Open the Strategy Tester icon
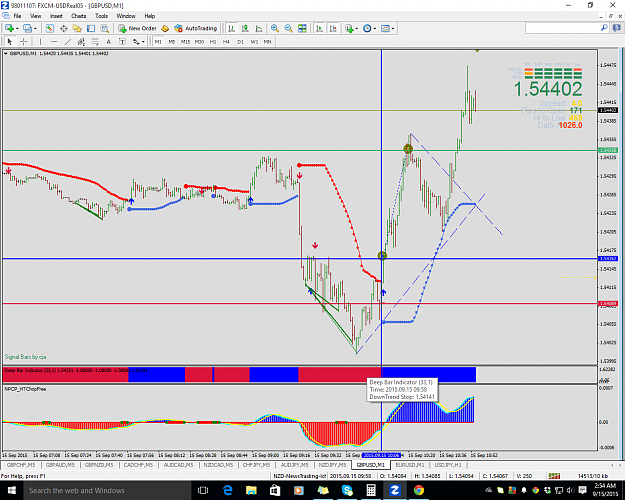The width and height of the screenshot is (625, 500). pyautogui.click(x=104, y=28)
